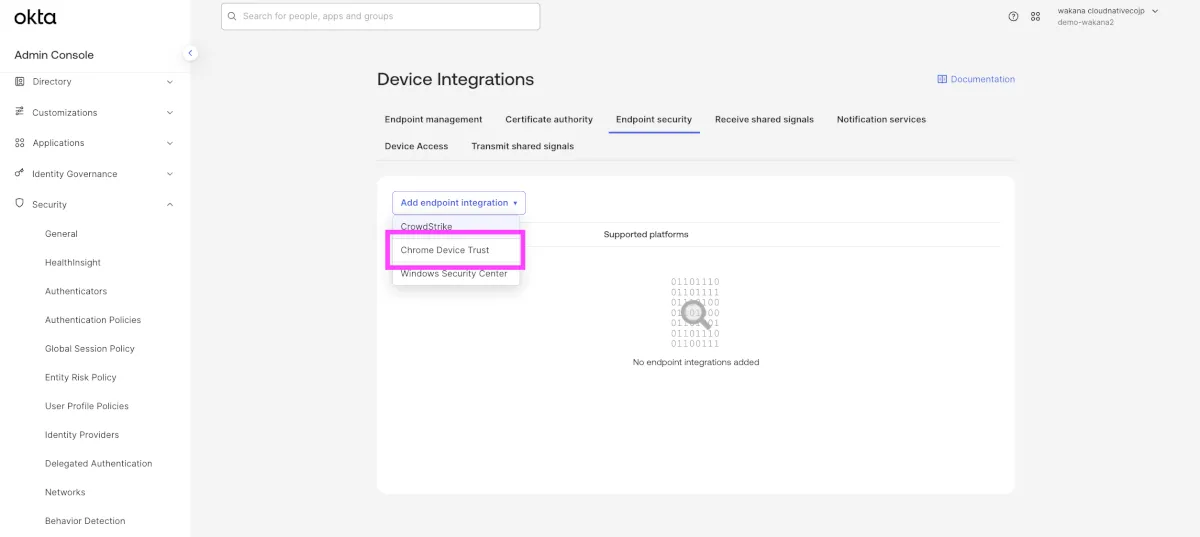This screenshot has width=1200, height=537.
Task: Click the Identity Governance key icon
Action: point(20,173)
